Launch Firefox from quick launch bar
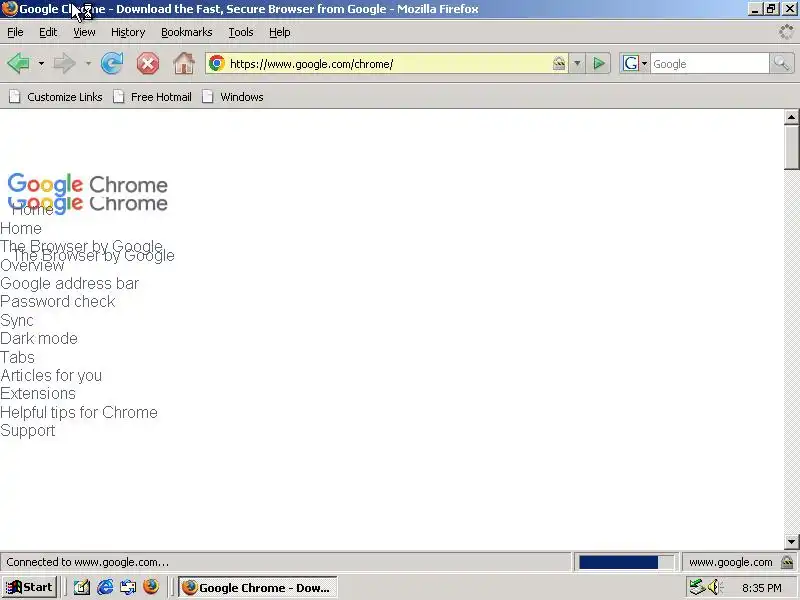This screenshot has width=800, height=600. click(151, 587)
